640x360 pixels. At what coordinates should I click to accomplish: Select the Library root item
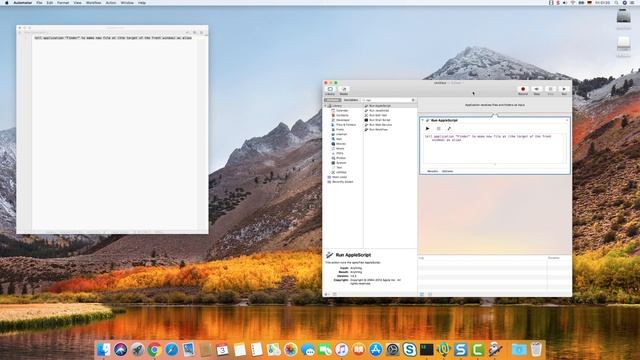pyautogui.click(x=337, y=106)
